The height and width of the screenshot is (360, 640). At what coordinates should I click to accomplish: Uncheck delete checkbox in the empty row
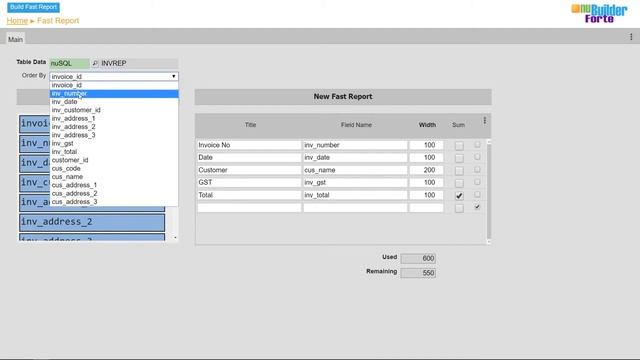point(477,207)
